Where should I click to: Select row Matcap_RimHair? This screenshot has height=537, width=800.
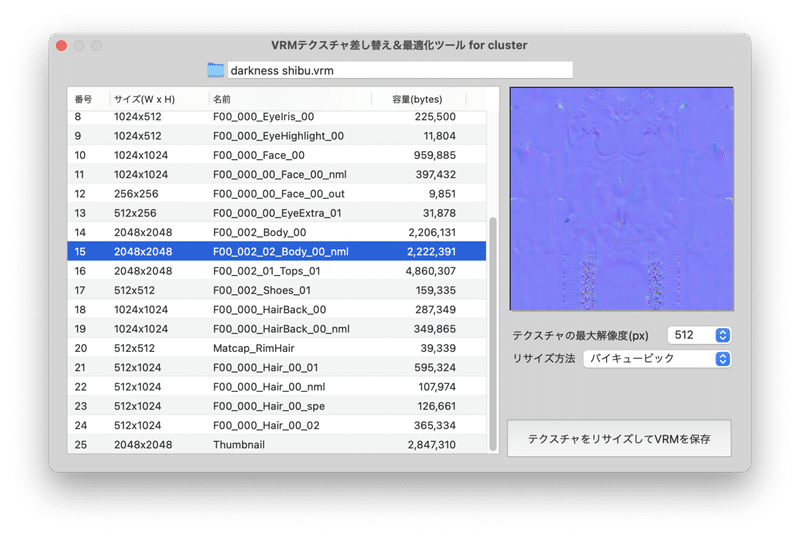[277, 348]
